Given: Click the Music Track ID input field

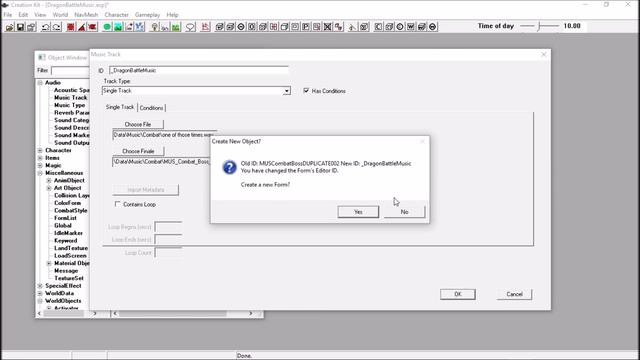Looking at the screenshot, I should pyautogui.click(x=198, y=70).
